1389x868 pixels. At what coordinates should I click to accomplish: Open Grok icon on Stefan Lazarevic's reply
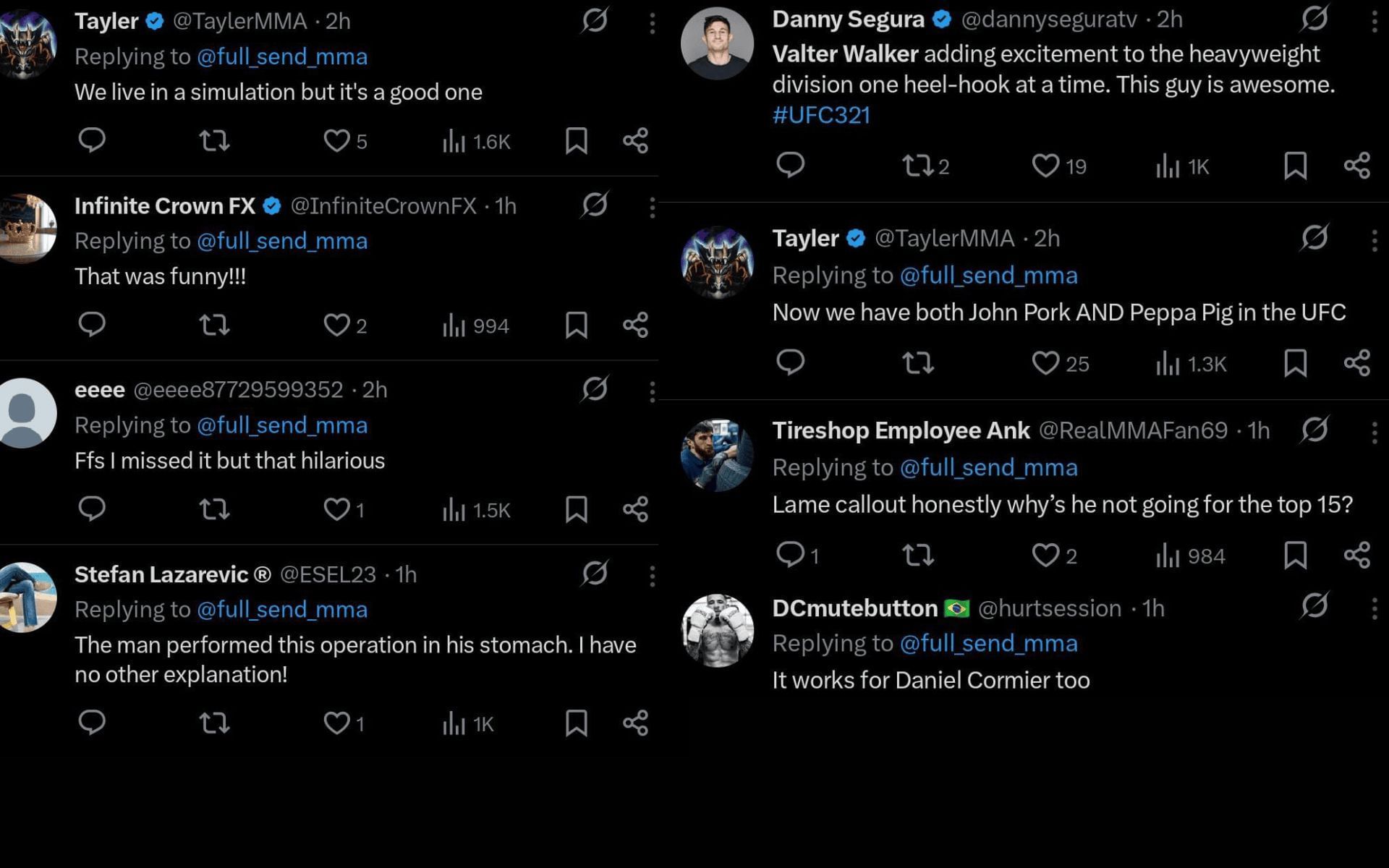pyautogui.click(x=595, y=574)
